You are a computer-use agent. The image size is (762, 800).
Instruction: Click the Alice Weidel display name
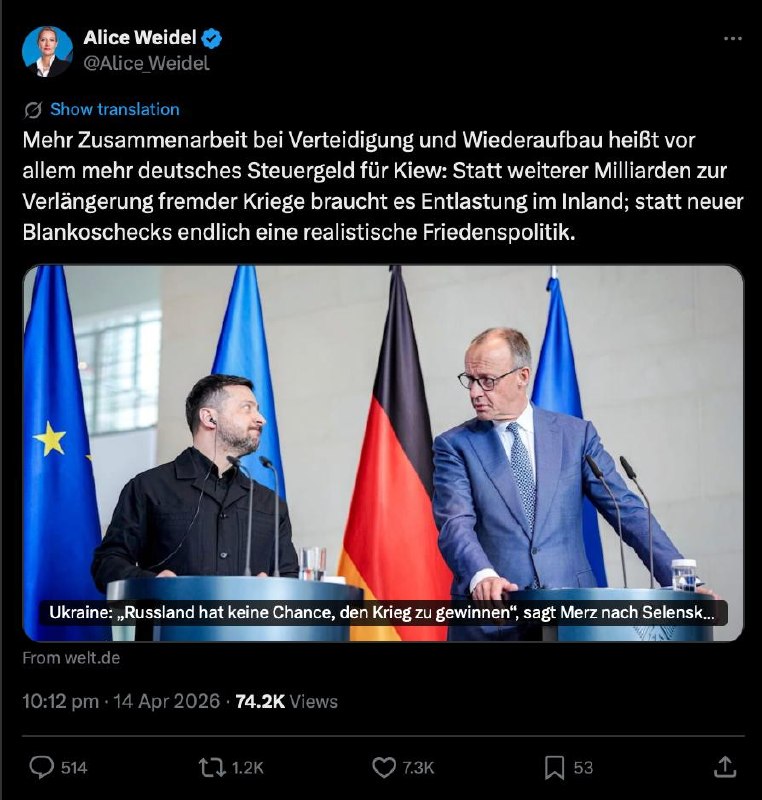point(140,37)
